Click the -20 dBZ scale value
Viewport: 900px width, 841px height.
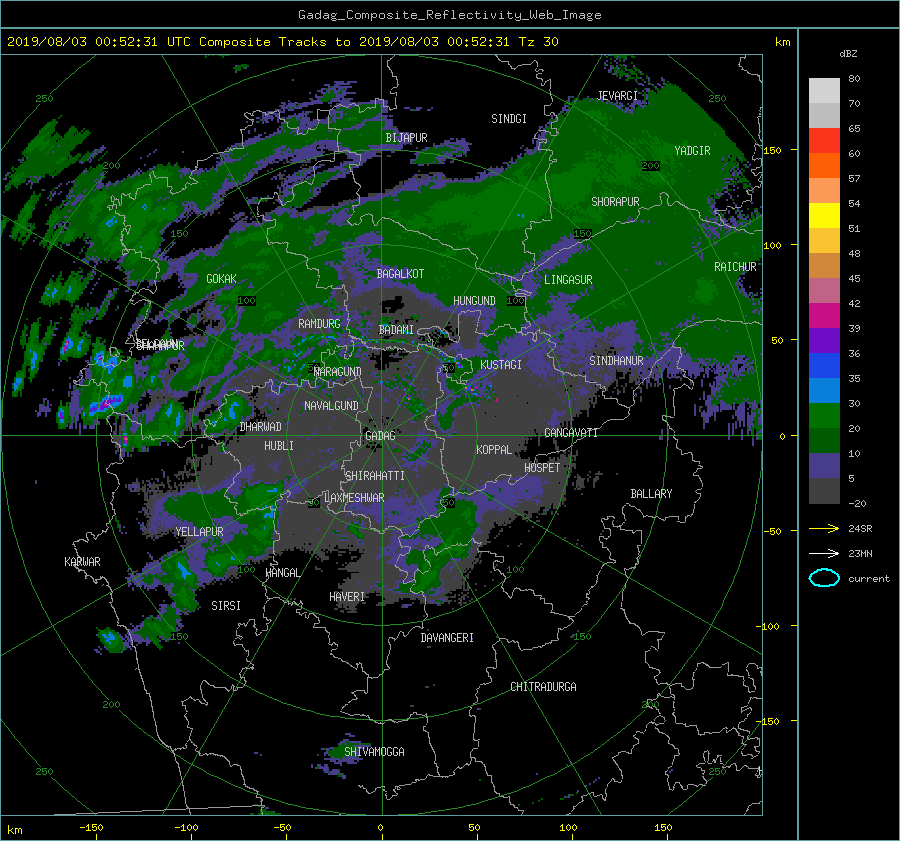(x=857, y=503)
